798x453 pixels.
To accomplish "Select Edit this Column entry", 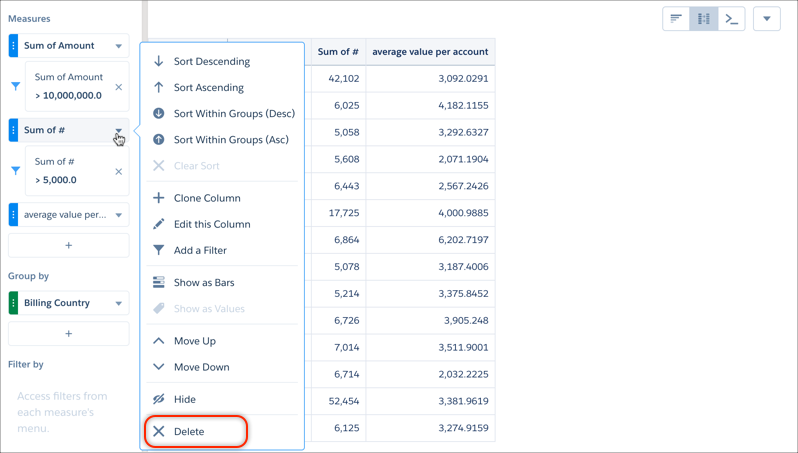I will pos(222,224).
